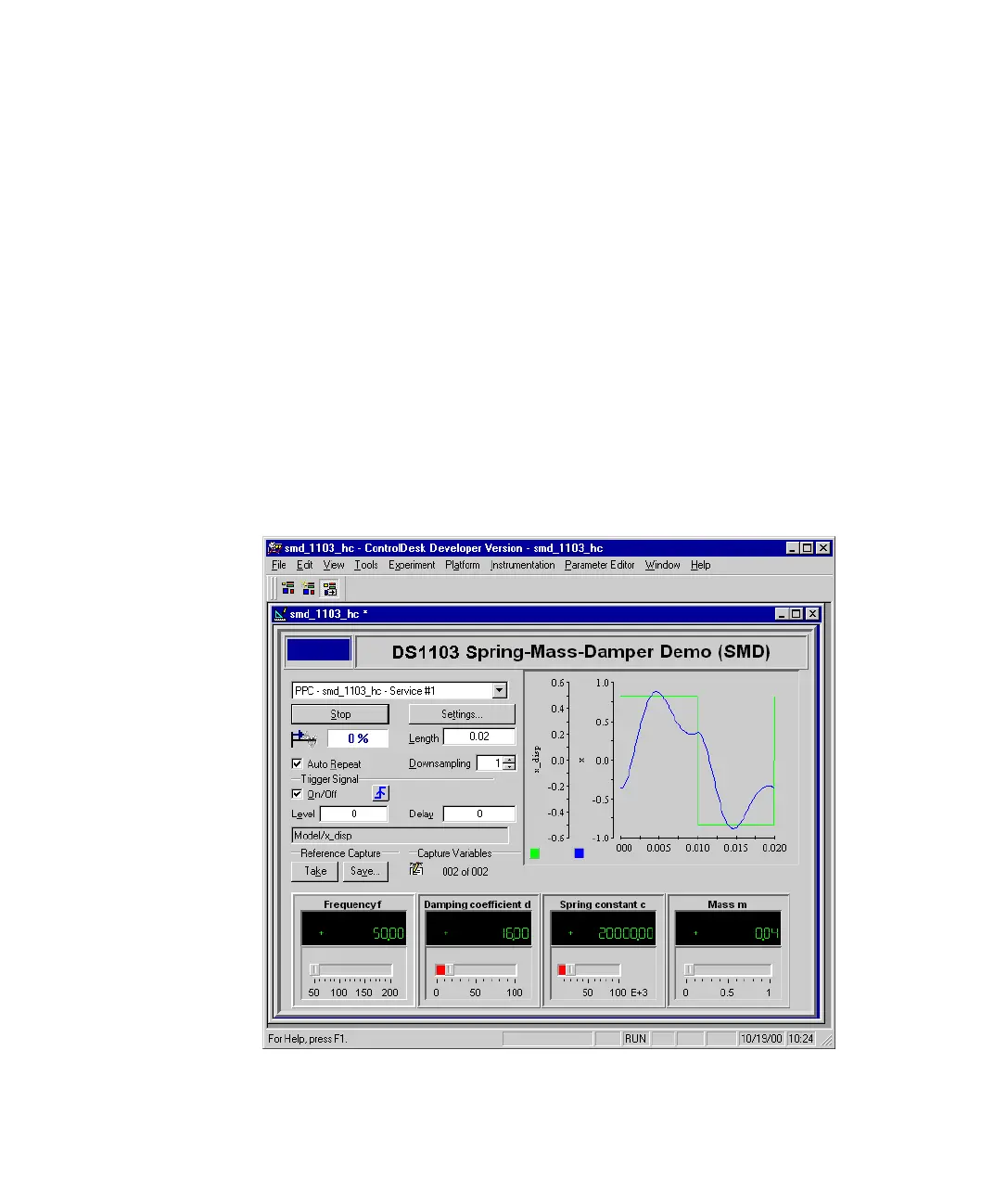This screenshot has height=1204, width=994.
Task: Click the Length input field
Action: pos(479,736)
